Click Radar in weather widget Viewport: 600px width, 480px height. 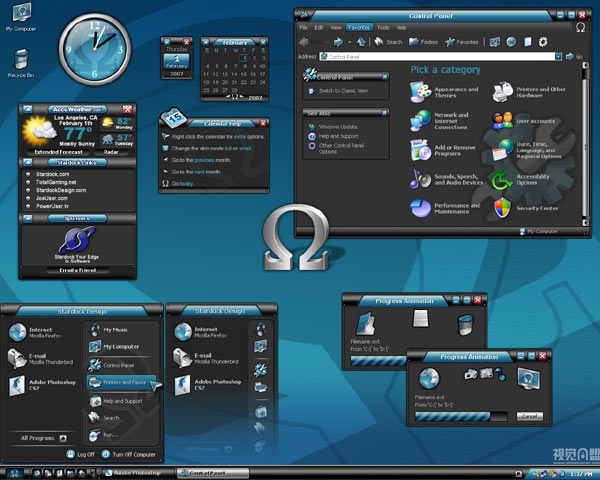click(111, 152)
